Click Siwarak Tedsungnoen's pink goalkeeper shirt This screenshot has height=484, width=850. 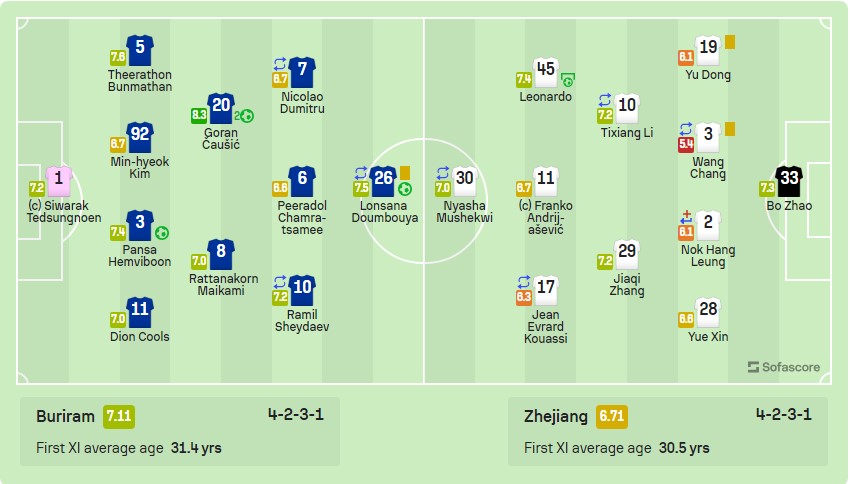(x=59, y=182)
